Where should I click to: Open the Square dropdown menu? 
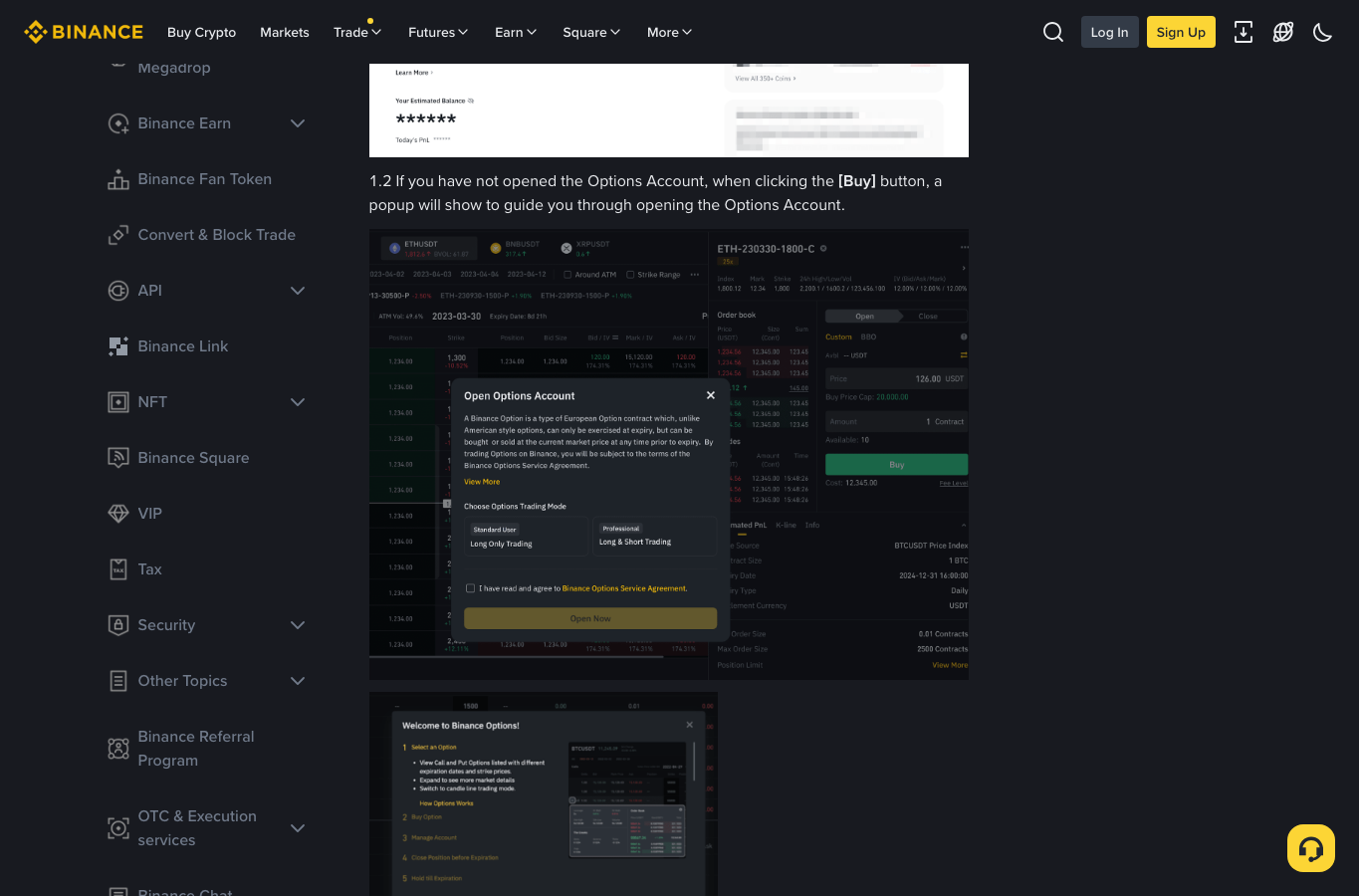coord(591,32)
